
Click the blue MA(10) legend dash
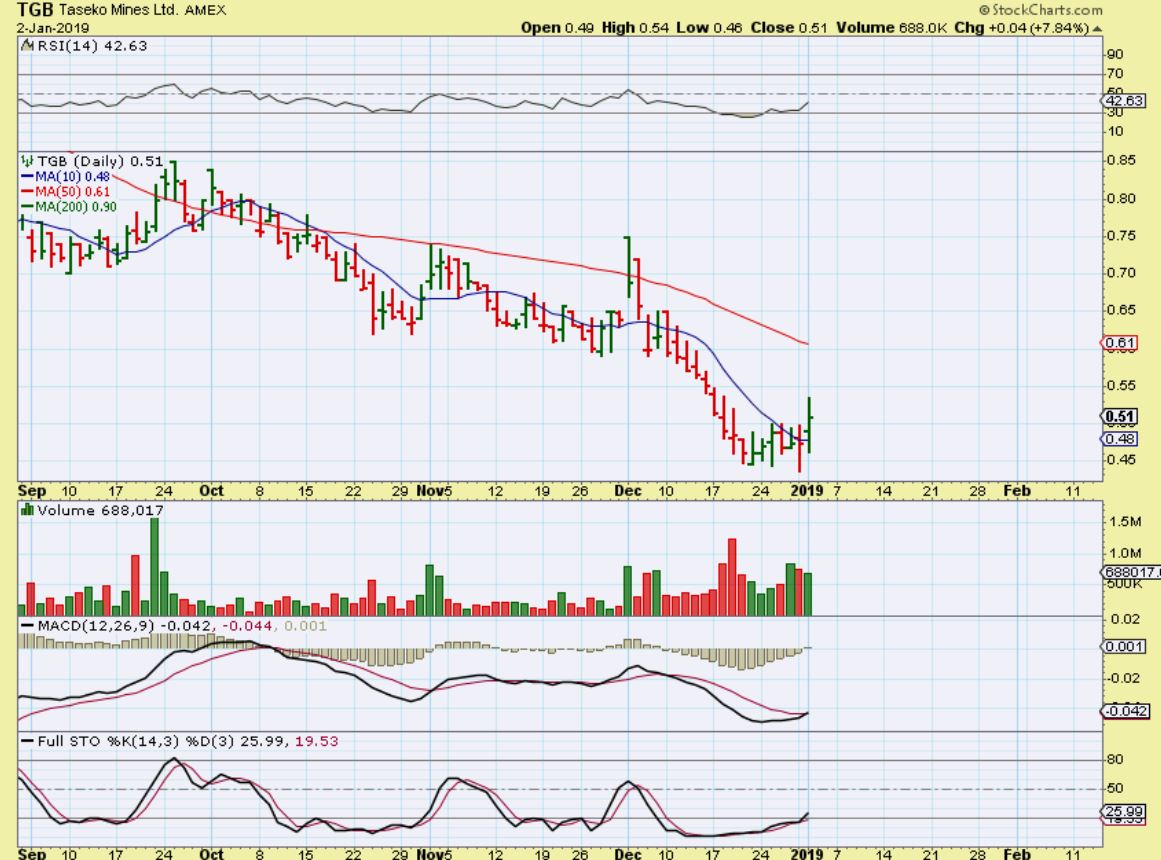click(27, 176)
